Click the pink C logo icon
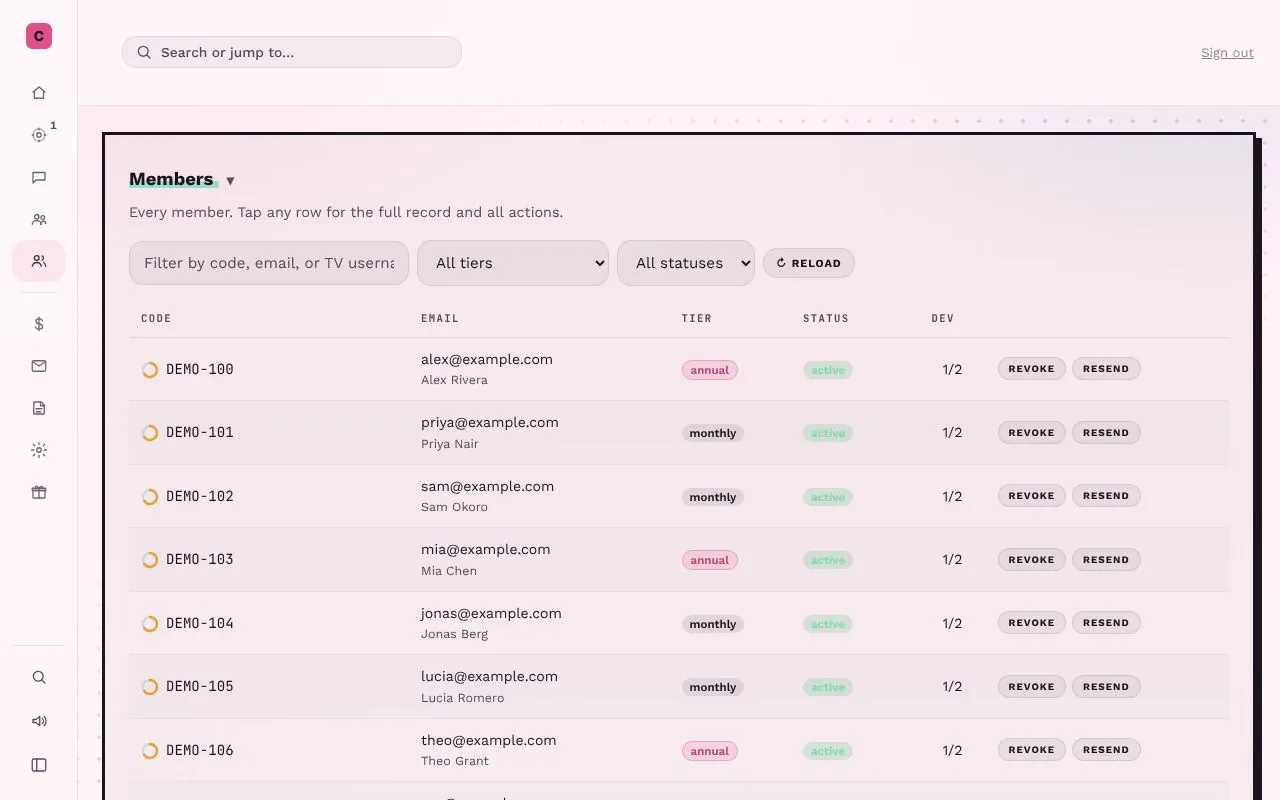 tap(39, 36)
